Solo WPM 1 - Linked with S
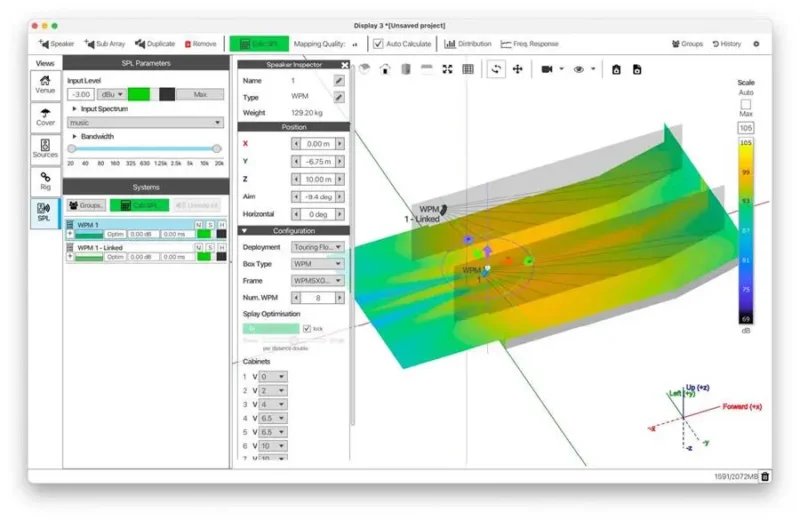Viewport: 800px width, 520px height. [210, 247]
